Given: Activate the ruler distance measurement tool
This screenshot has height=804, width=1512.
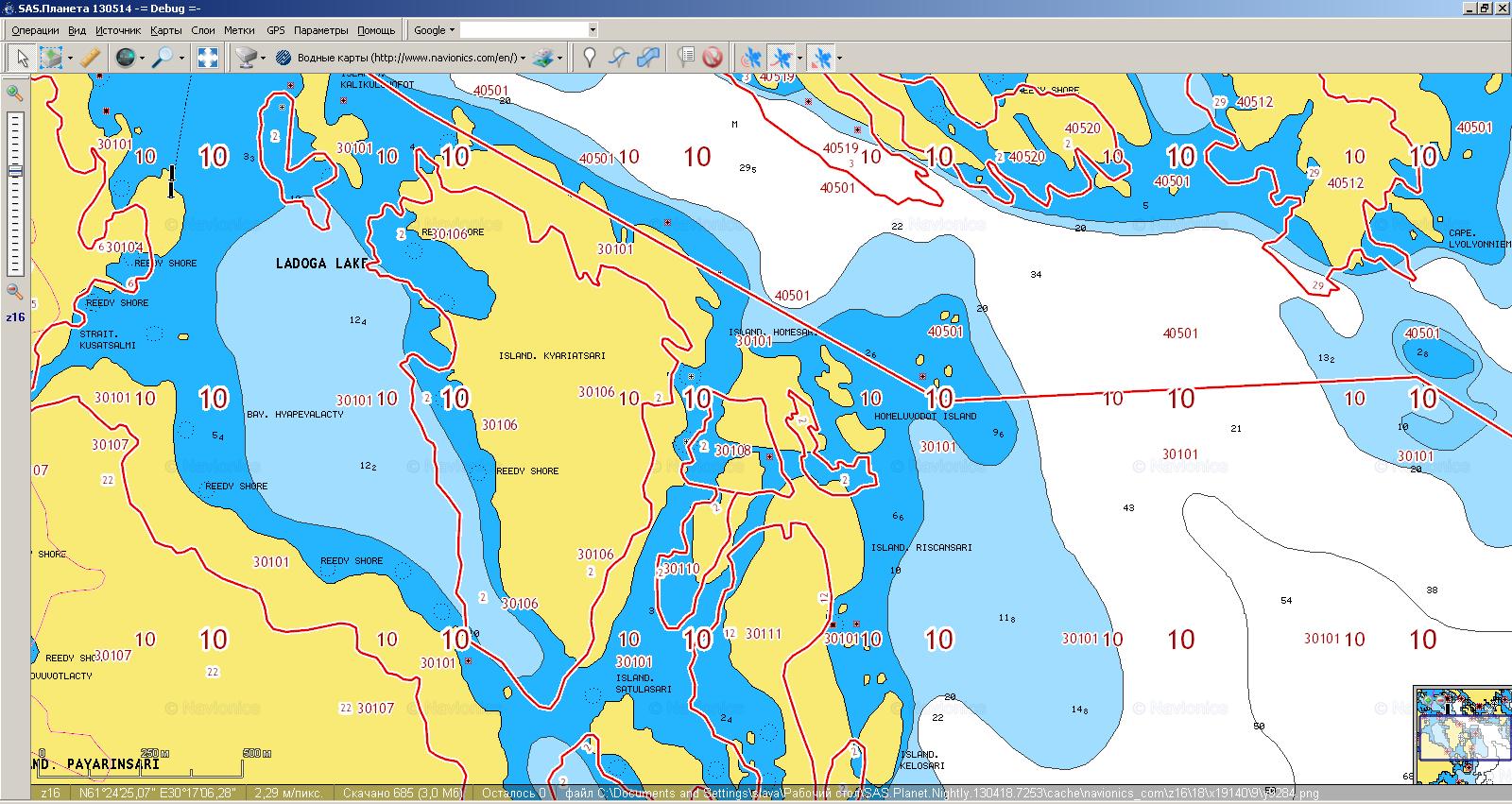Looking at the screenshot, I should coord(90,58).
